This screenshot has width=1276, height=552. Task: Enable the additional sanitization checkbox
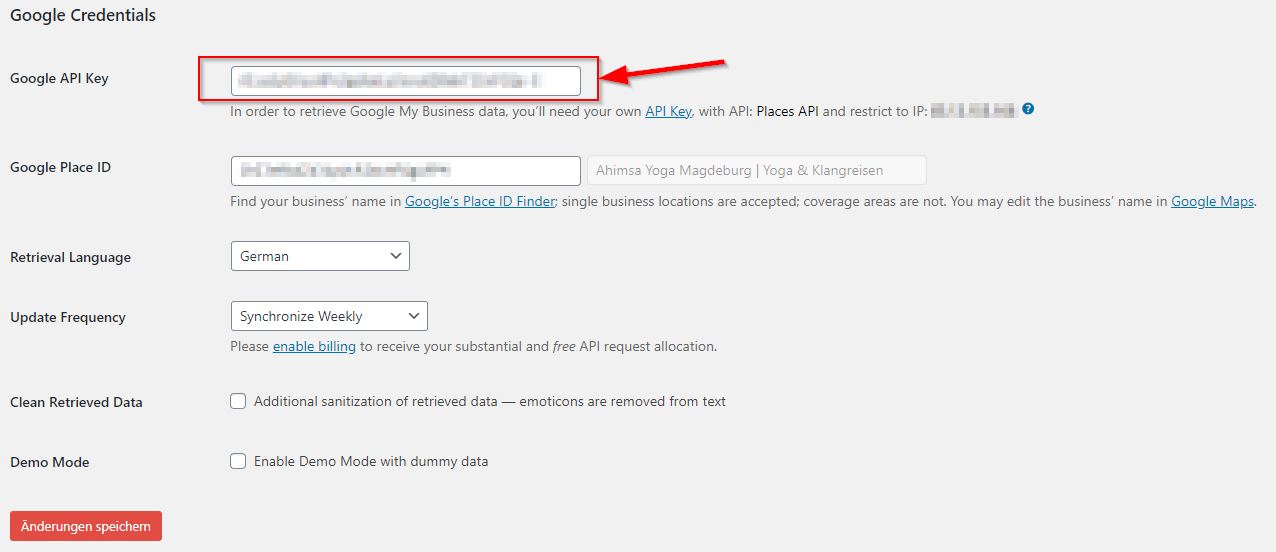click(238, 401)
